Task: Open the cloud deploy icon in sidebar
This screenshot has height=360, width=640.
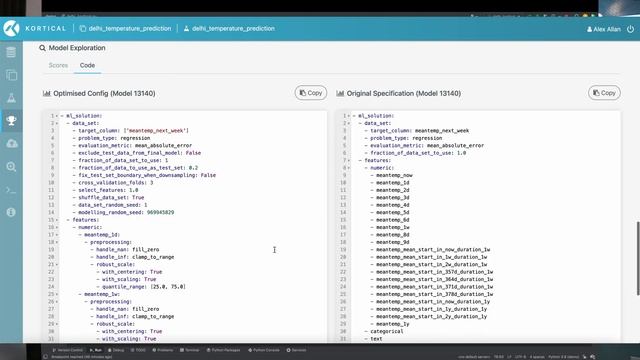Action: tap(11, 143)
